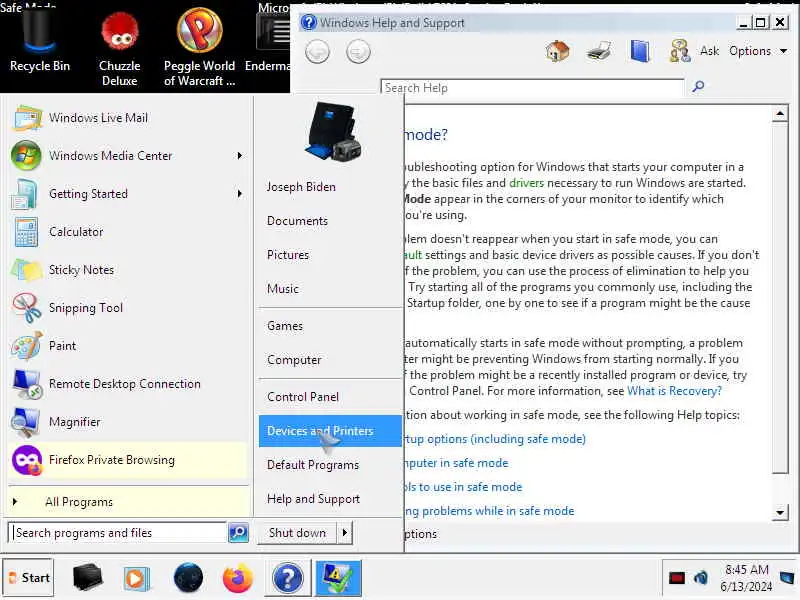Open Shut down options arrow
The width and height of the screenshot is (800, 600).
pyautogui.click(x=345, y=533)
